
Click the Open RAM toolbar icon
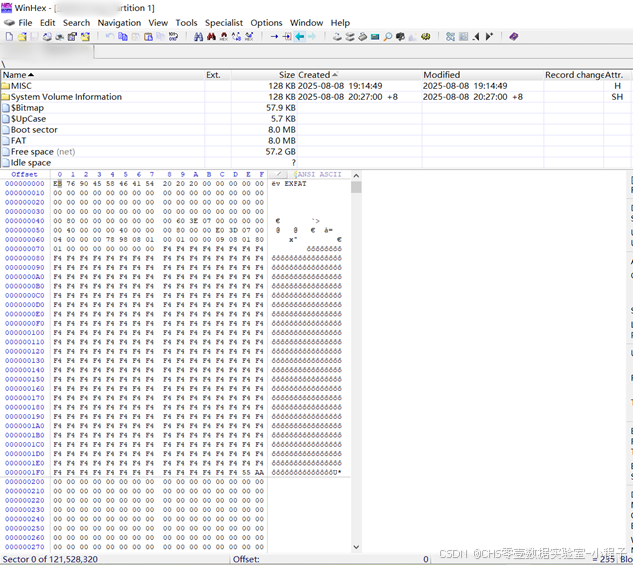pos(363,37)
